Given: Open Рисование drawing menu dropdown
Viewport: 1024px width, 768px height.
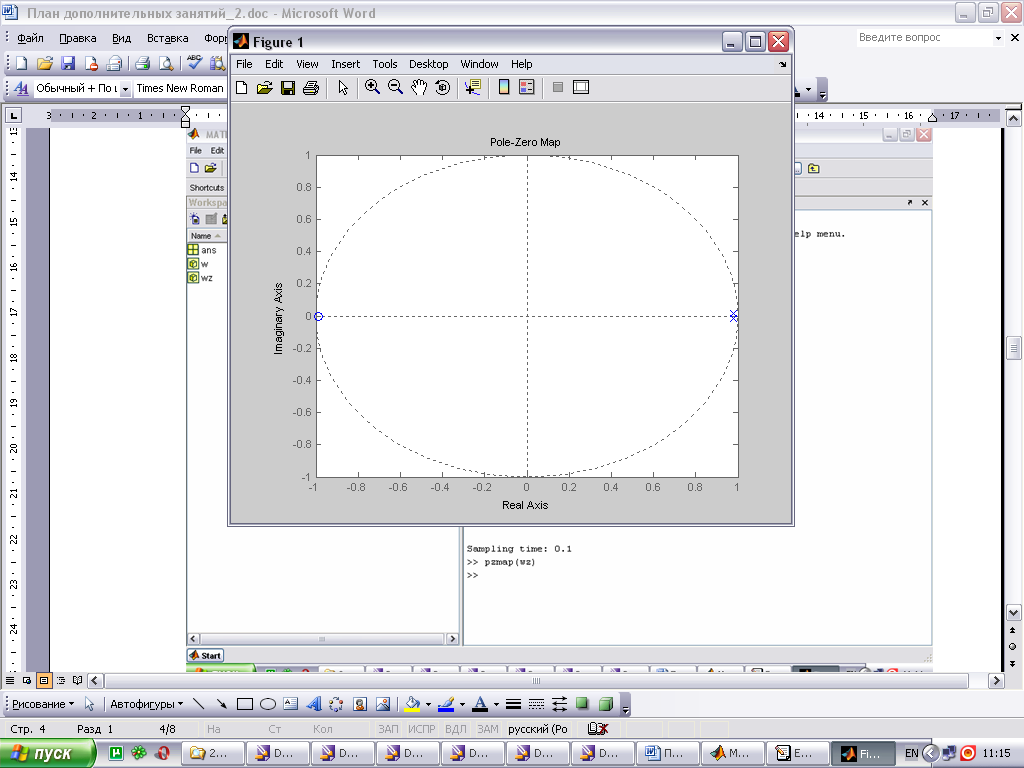Looking at the screenshot, I should [43, 704].
